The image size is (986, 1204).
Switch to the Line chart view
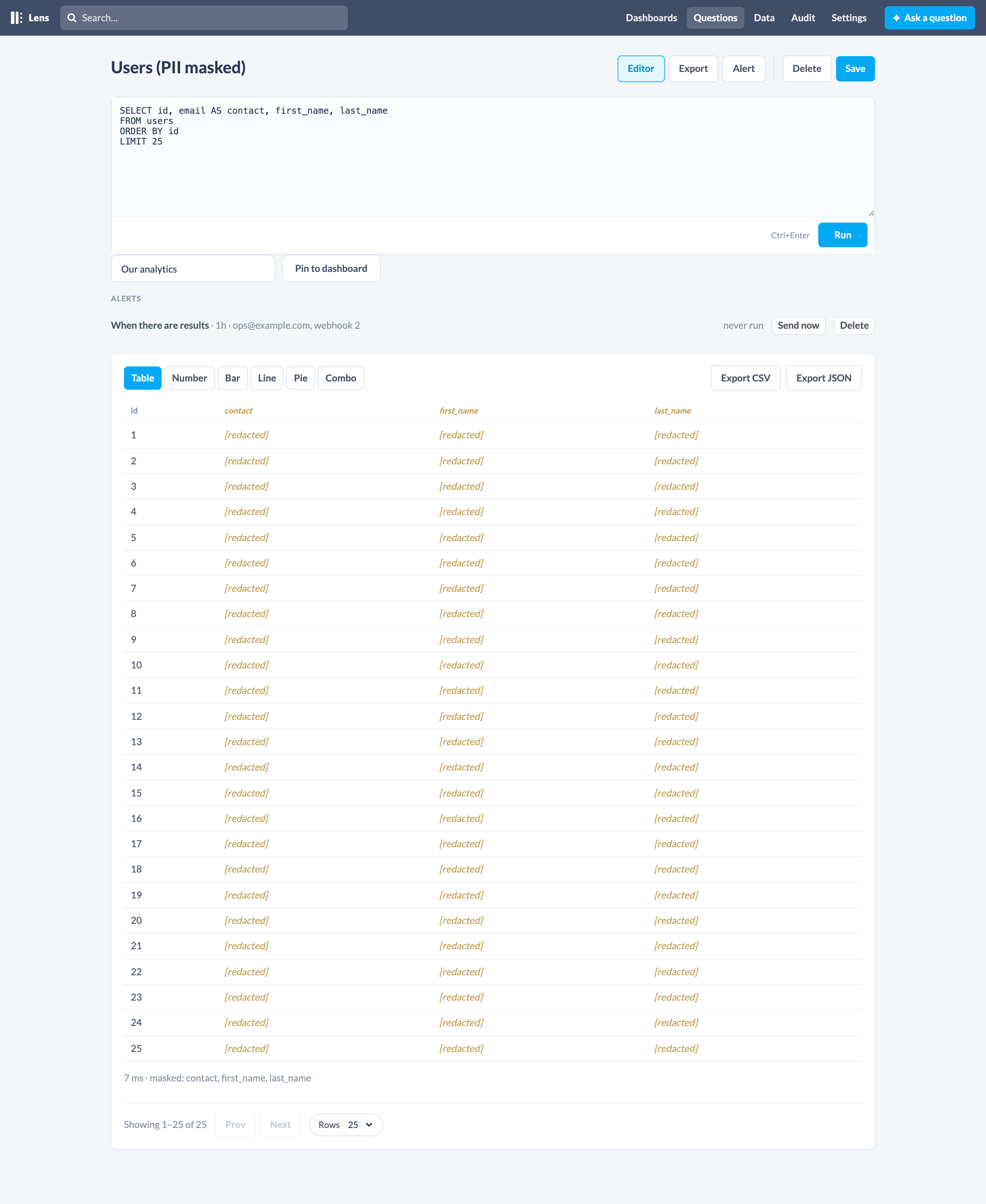coord(267,378)
